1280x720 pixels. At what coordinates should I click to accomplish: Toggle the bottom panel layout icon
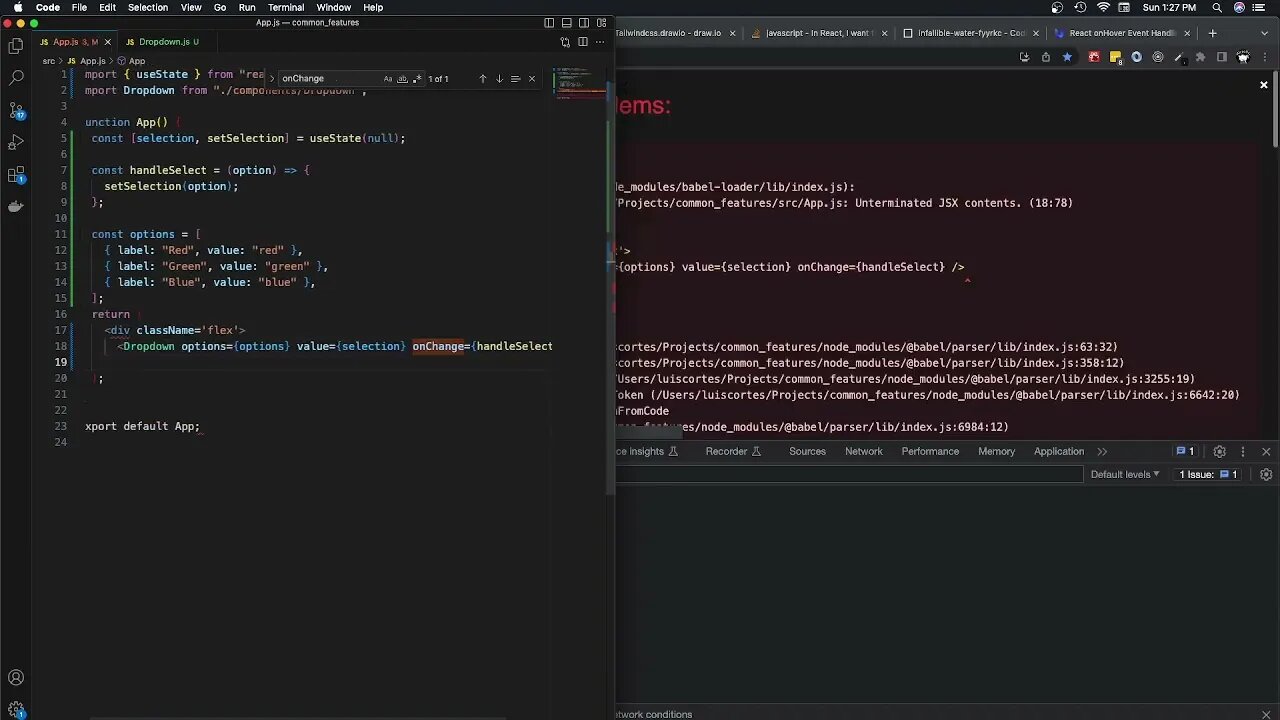click(x=566, y=23)
